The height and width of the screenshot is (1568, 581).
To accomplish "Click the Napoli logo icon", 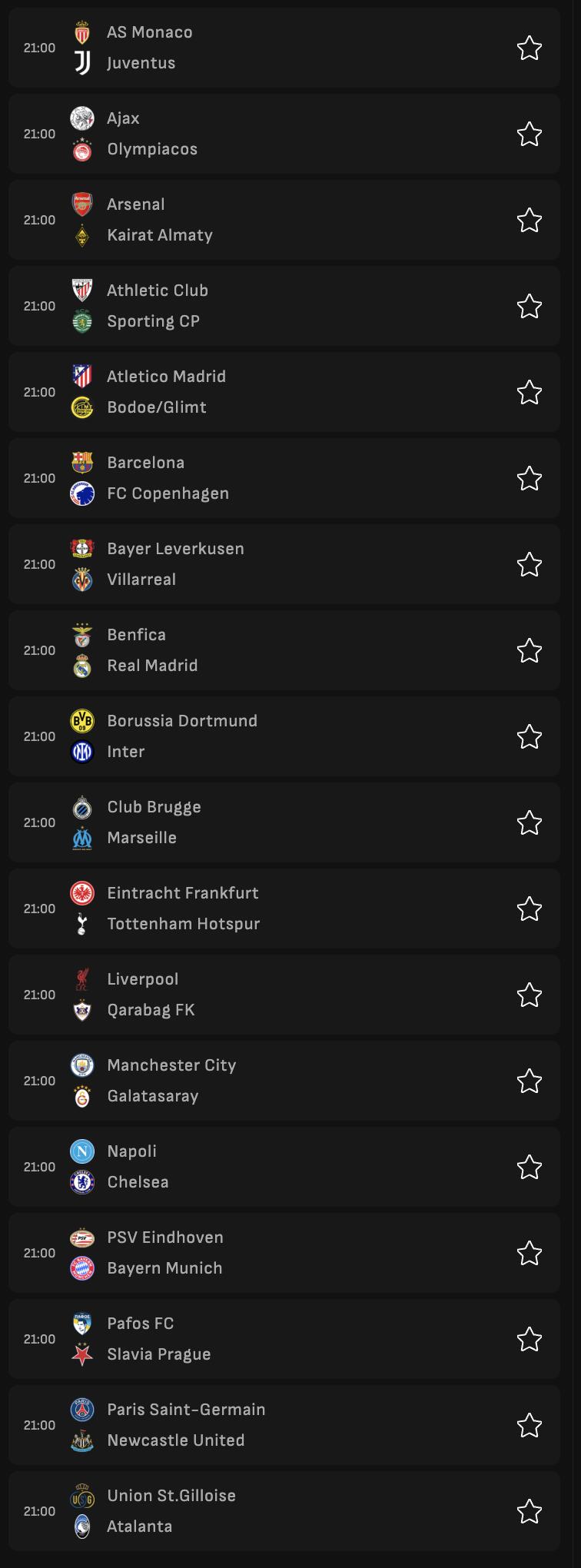I will [82, 1151].
